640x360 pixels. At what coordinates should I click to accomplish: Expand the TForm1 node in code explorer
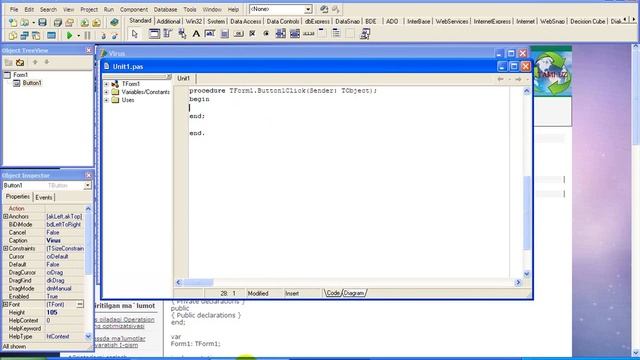(107, 84)
